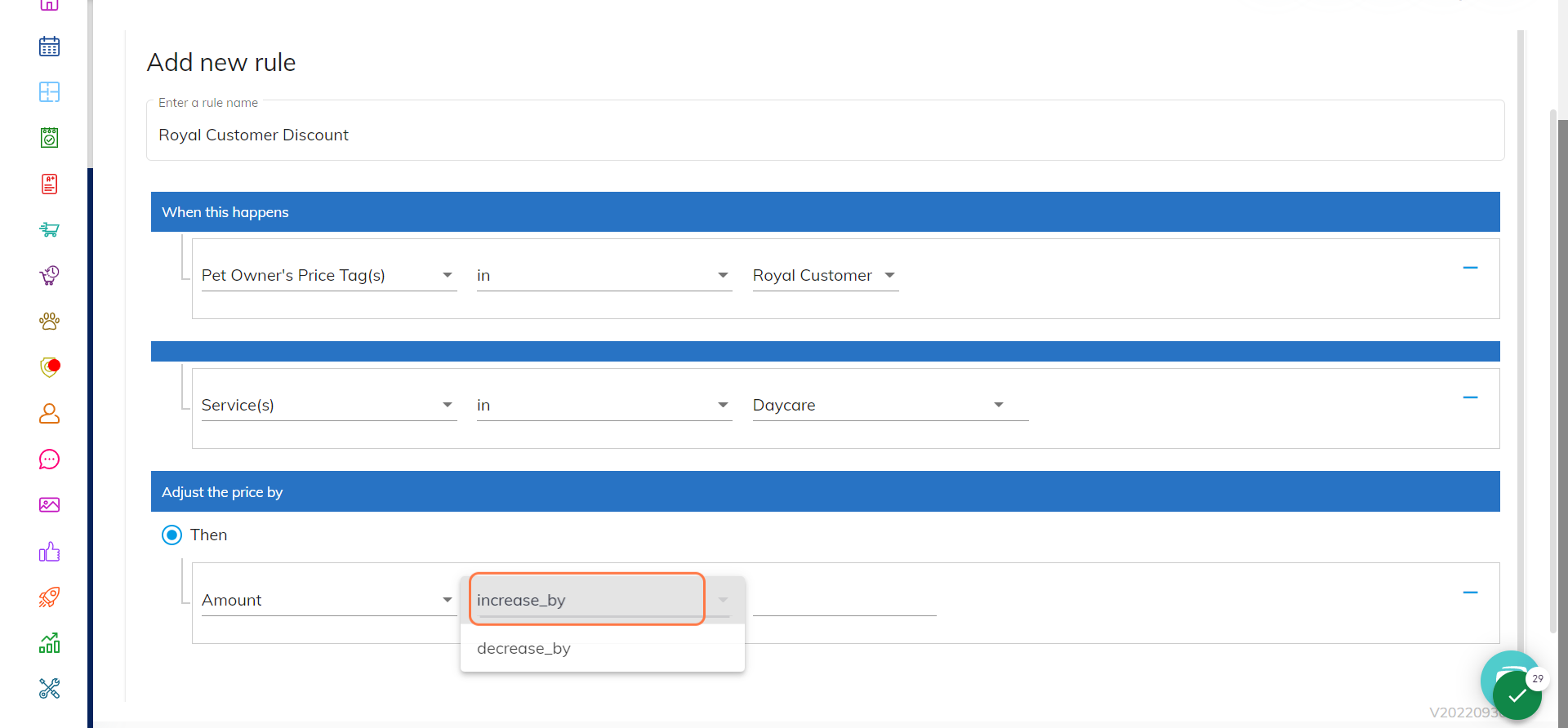Open the tools settings icon
The image size is (1568, 728).
tap(49, 689)
